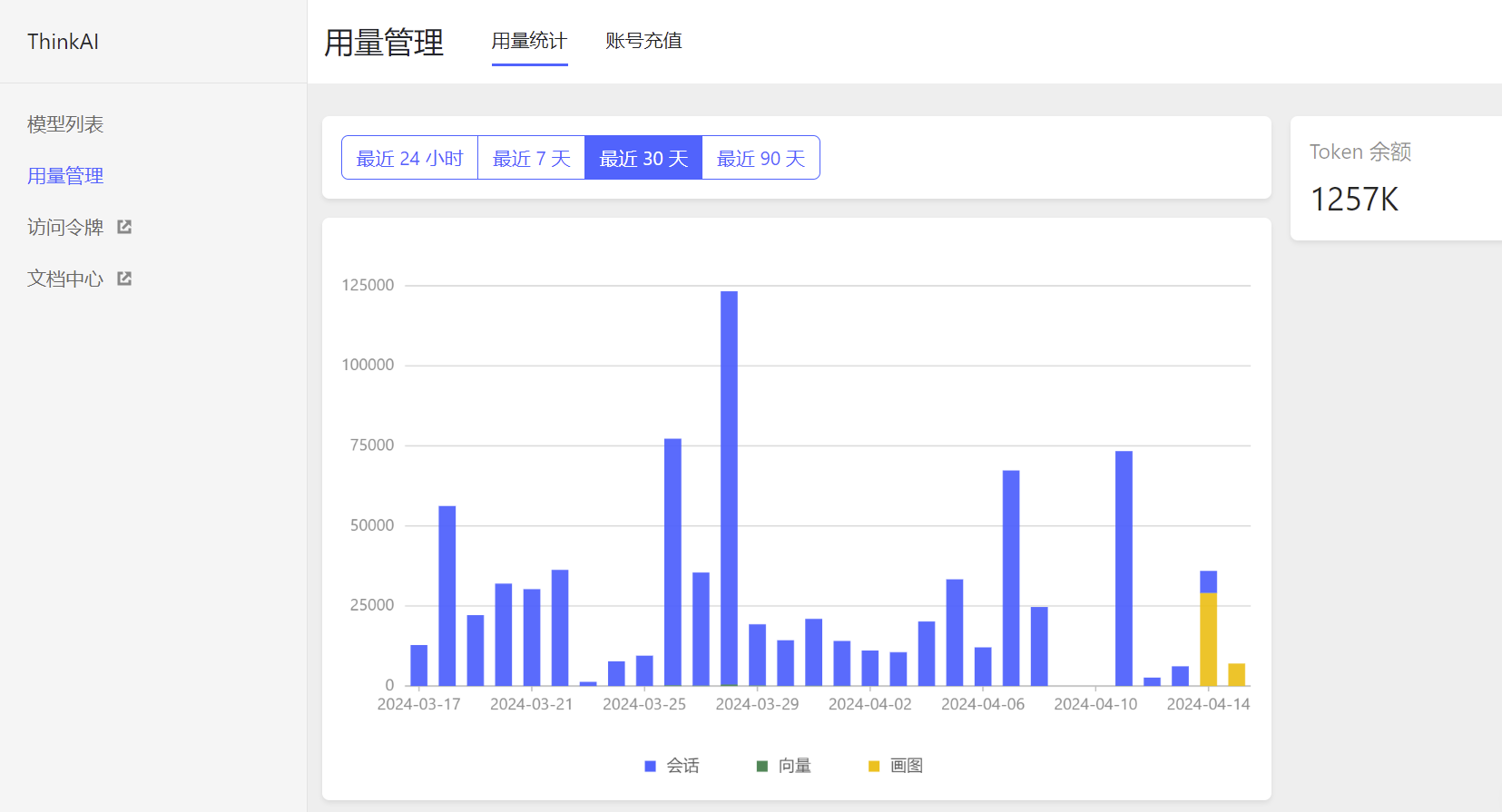
Task: Select the 最近 30 天 time range
Action: (643, 158)
